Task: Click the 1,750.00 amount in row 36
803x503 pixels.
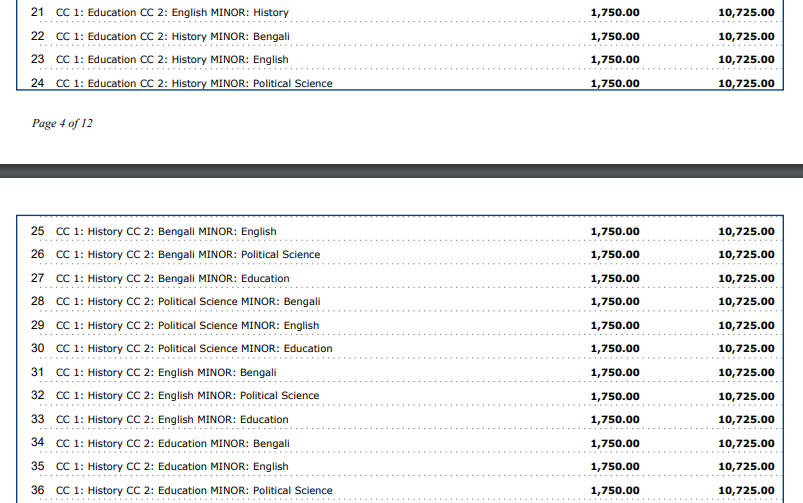Action: click(x=615, y=490)
